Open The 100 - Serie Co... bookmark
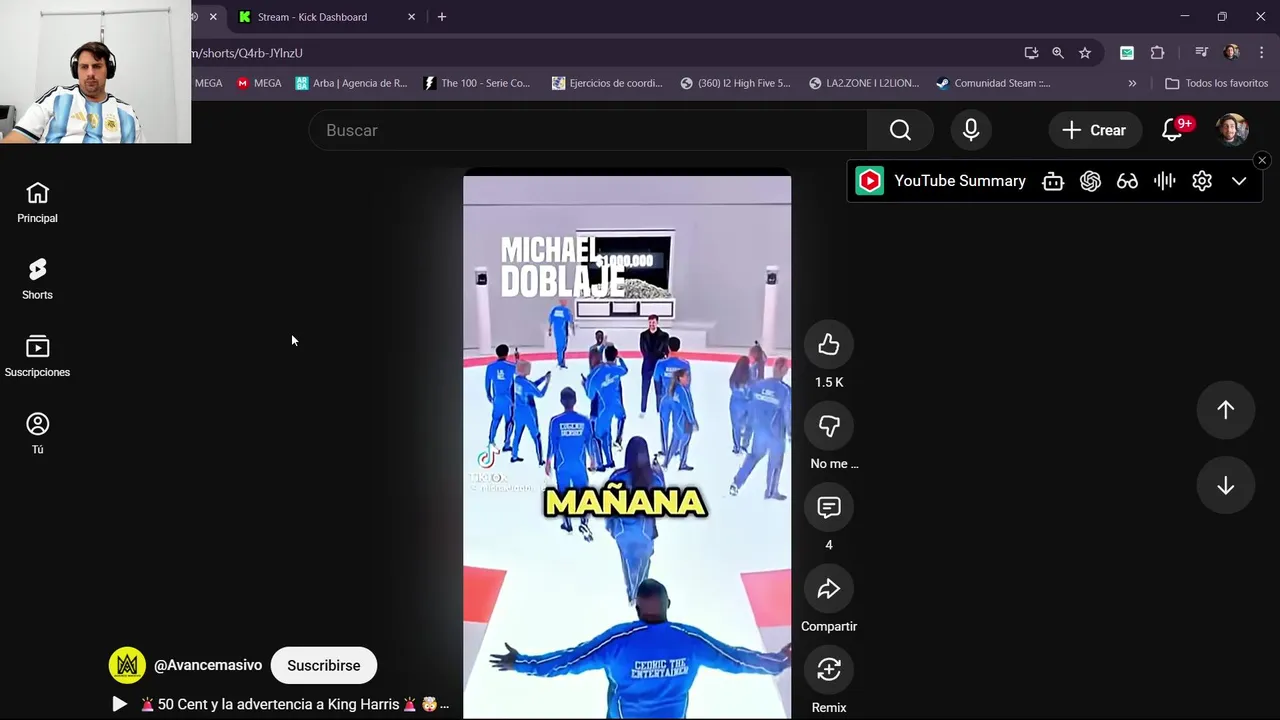This screenshot has height=720, width=1280. click(478, 83)
